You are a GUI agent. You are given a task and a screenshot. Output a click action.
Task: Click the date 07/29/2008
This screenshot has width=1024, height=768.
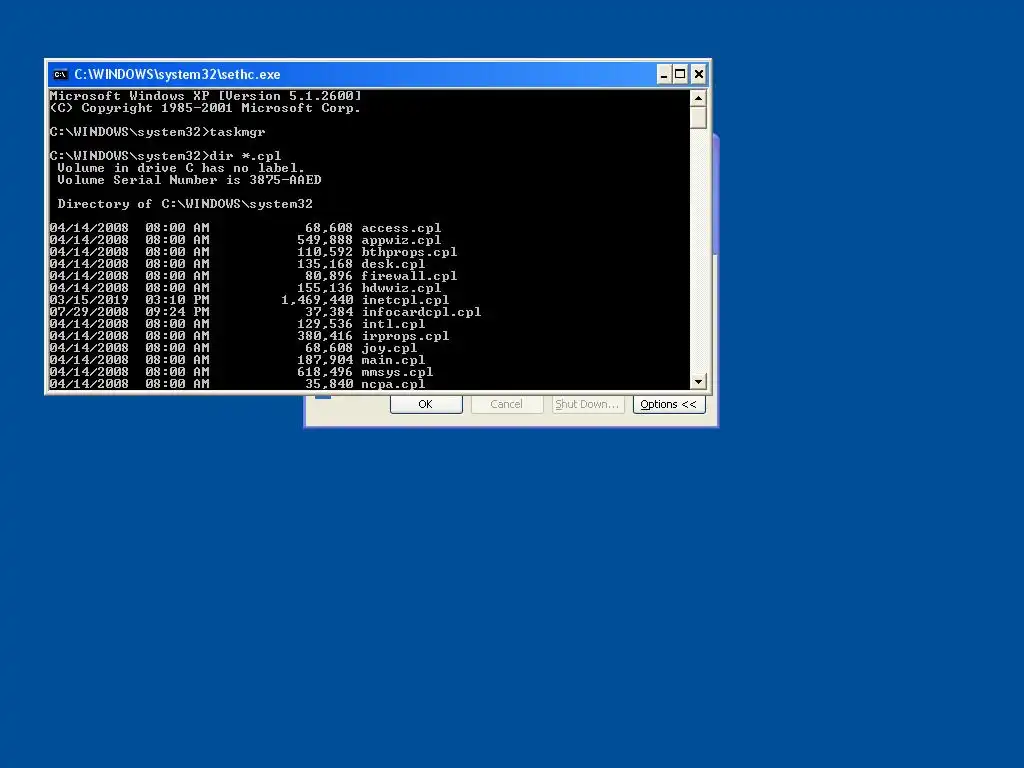tap(89, 312)
